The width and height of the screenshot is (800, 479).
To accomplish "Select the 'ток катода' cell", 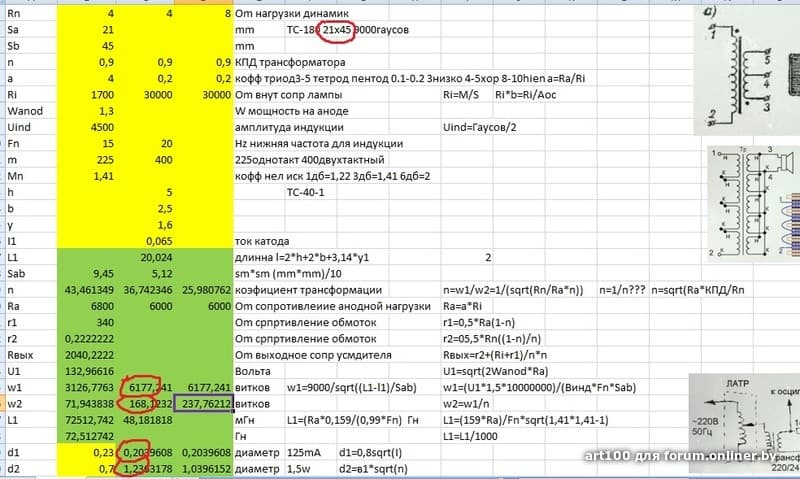I will pos(262,241).
